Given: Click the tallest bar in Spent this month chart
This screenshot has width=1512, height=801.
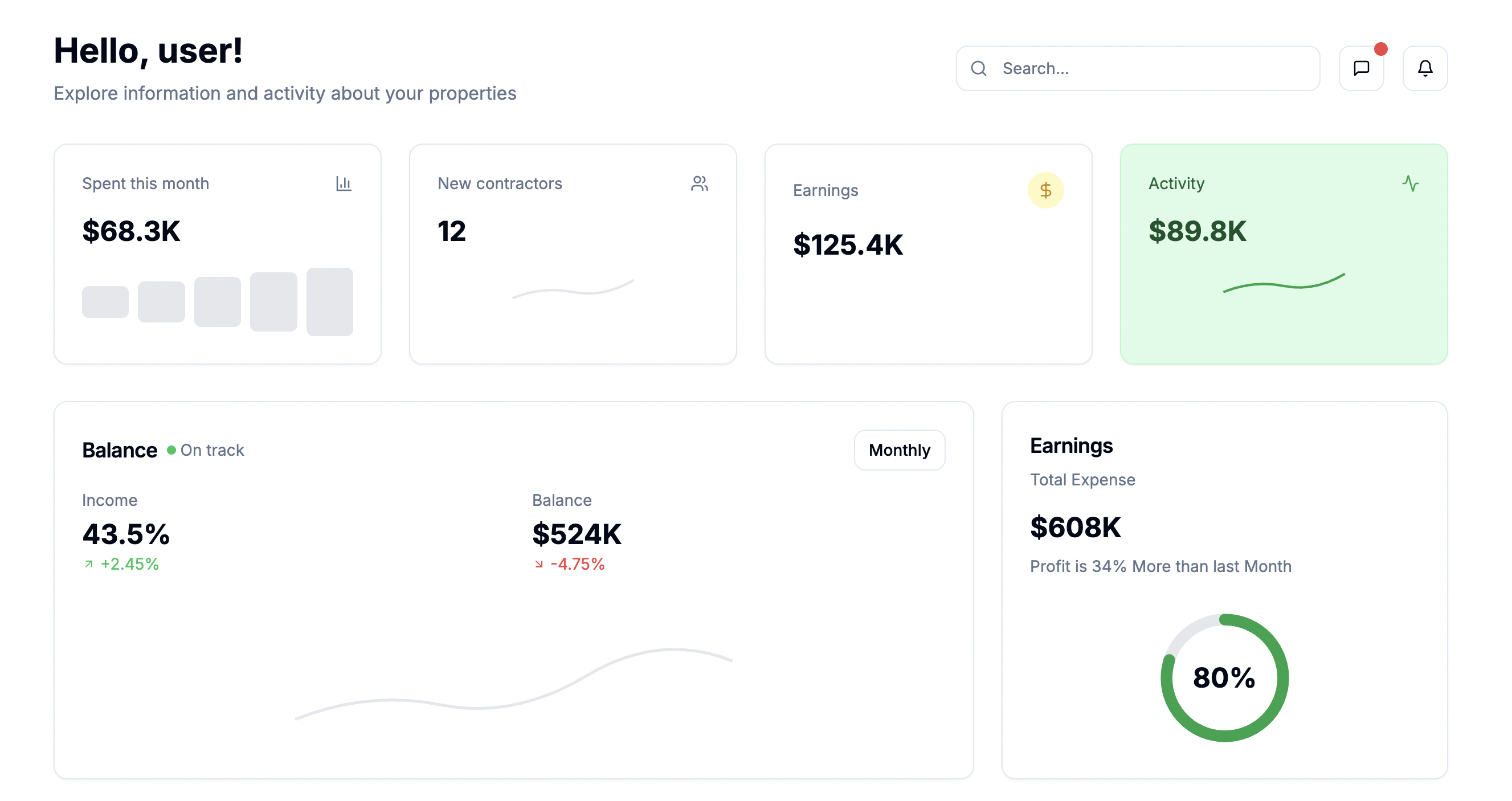Looking at the screenshot, I should (x=329, y=301).
